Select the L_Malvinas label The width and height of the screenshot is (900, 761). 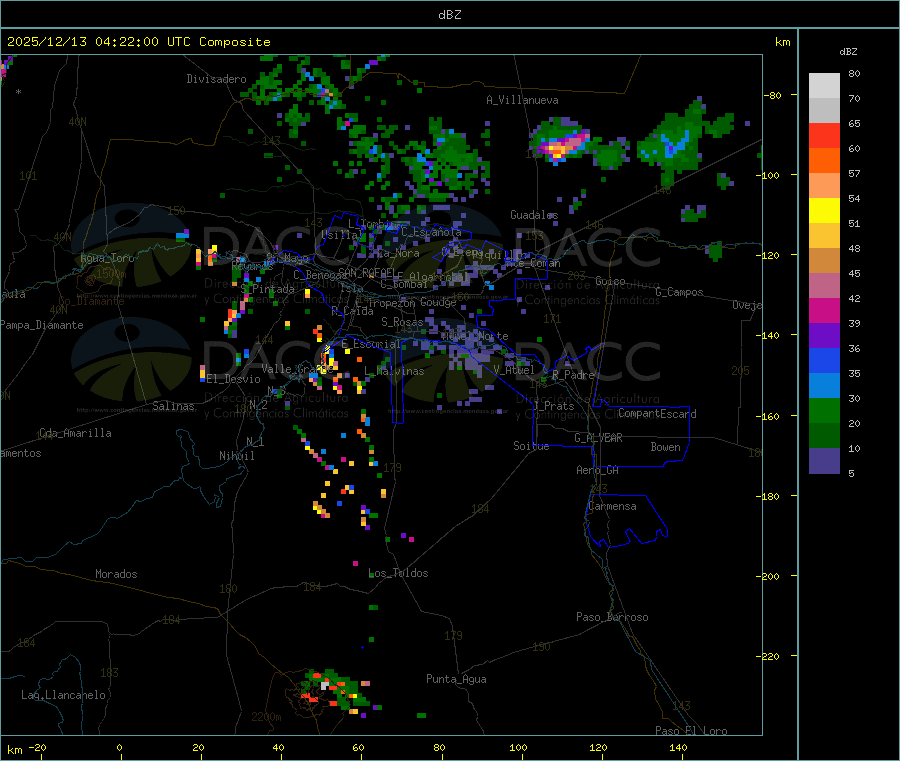click(394, 371)
